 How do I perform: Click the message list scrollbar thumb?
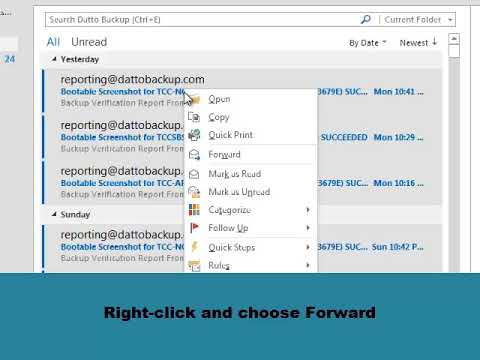(x=454, y=51)
